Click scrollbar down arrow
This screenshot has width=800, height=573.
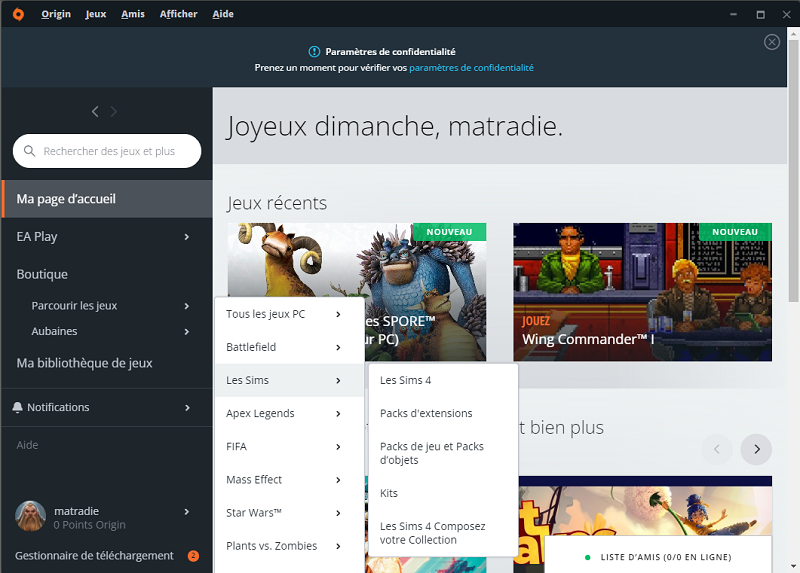click(793, 566)
